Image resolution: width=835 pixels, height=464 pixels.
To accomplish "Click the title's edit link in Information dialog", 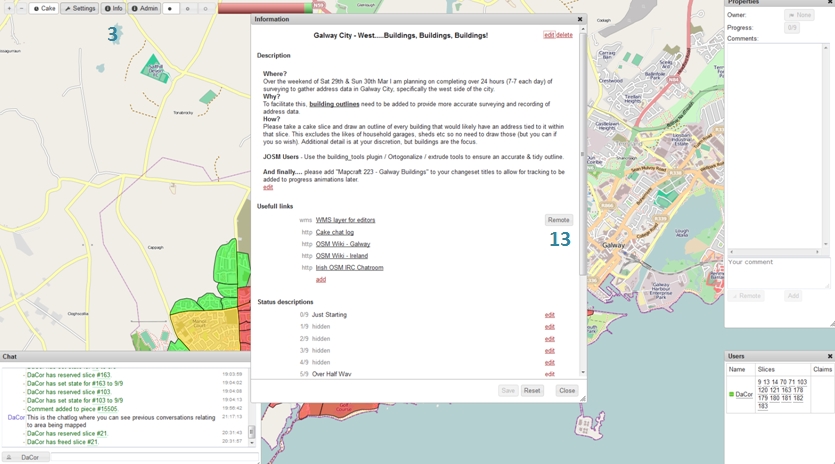I will (549, 35).
